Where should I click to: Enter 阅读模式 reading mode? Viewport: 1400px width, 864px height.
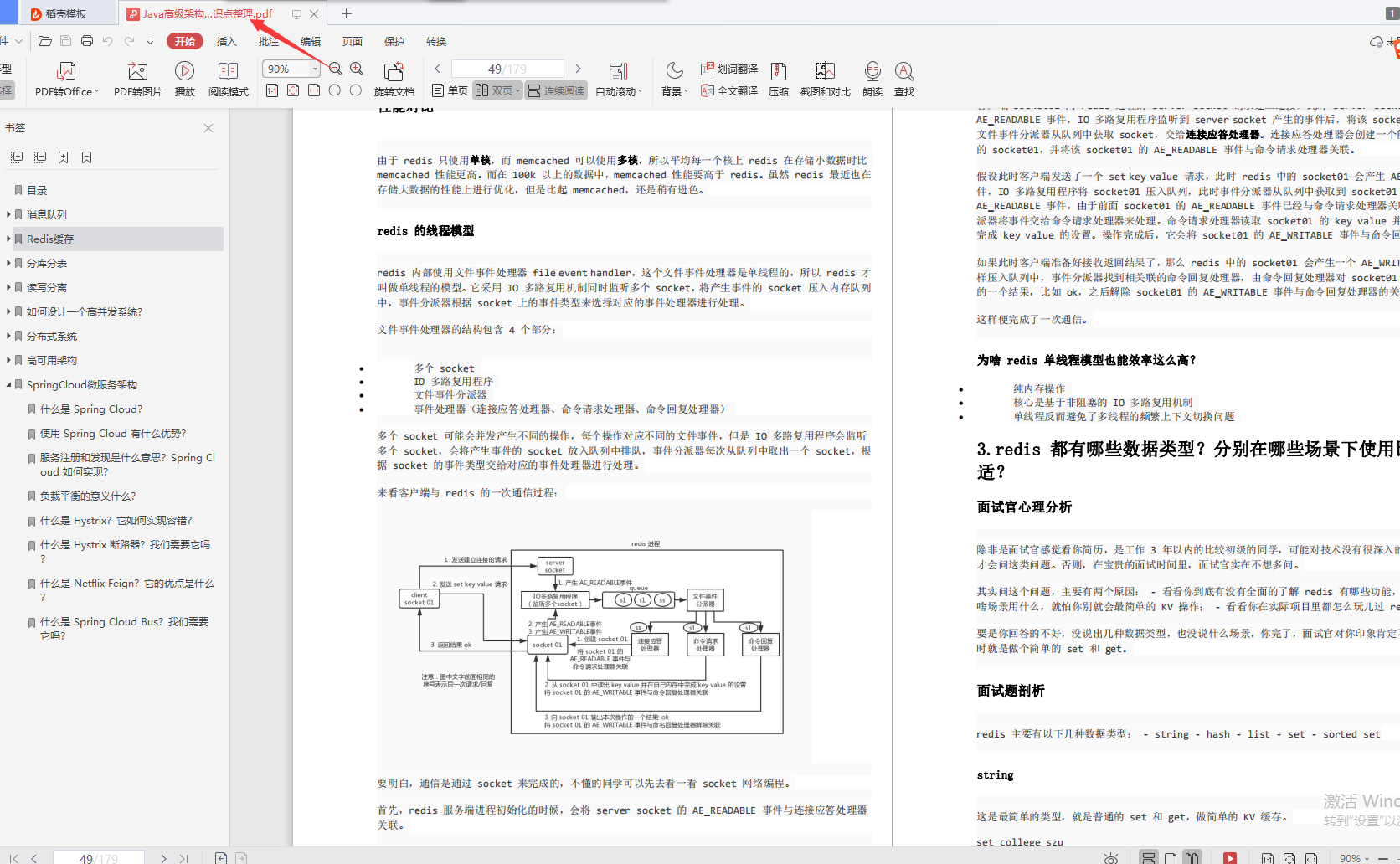tap(228, 80)
